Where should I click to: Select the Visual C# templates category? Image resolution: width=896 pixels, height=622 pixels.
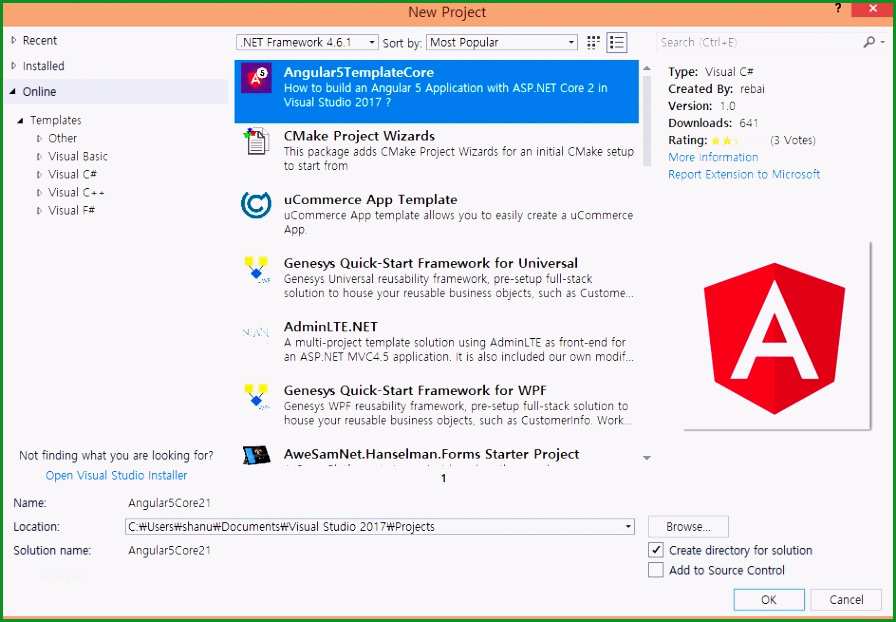pyautogui.click(x=73, y=174)
